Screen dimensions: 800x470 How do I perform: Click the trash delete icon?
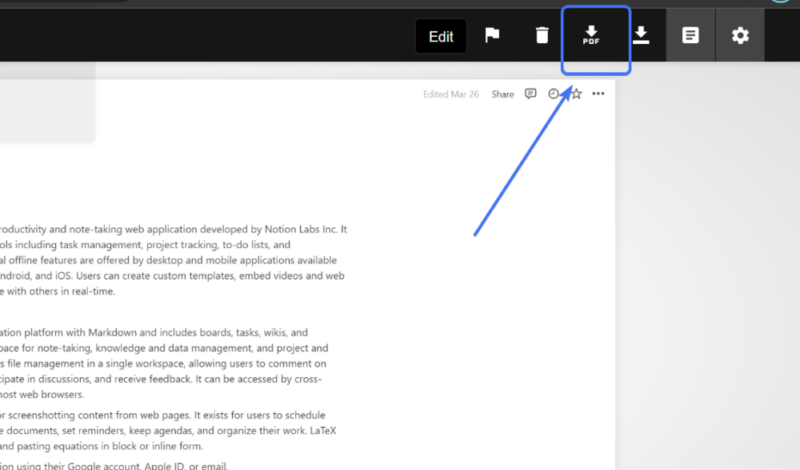click(x=542, y=35)
